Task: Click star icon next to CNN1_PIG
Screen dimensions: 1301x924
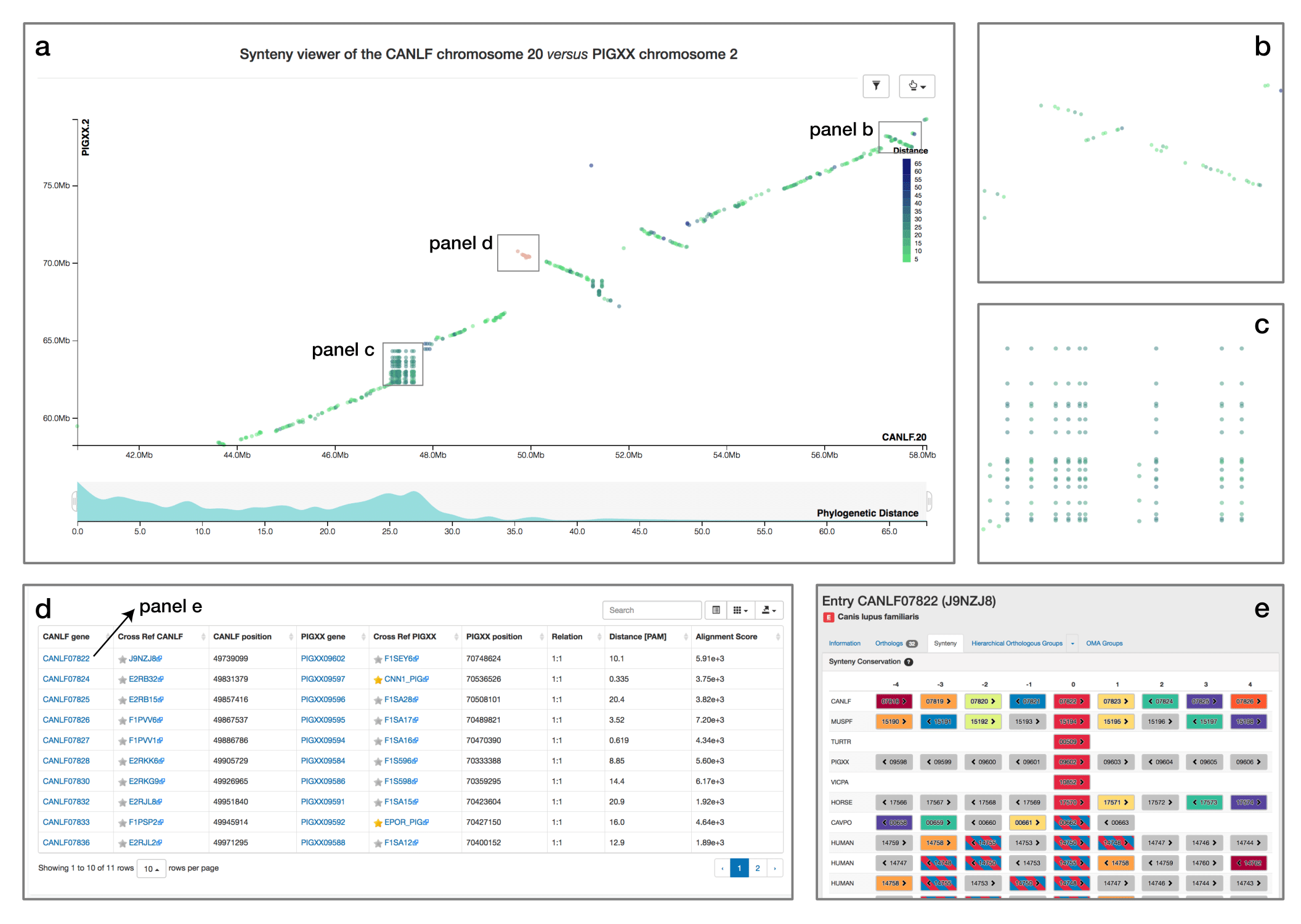Action: coord(378,679)
